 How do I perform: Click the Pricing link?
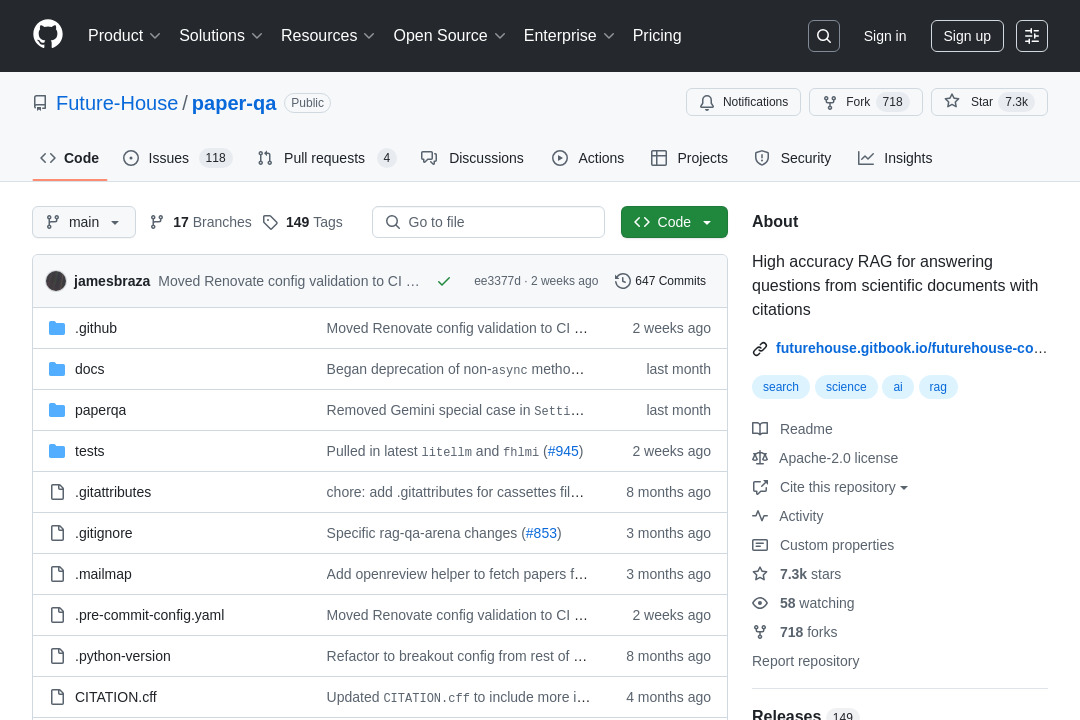pos(657,36)
